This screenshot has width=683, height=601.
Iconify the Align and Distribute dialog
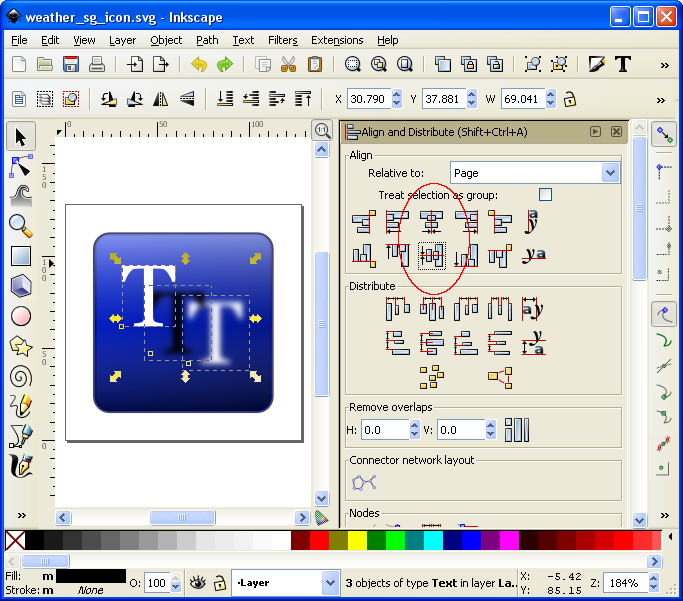pos(595,132)
